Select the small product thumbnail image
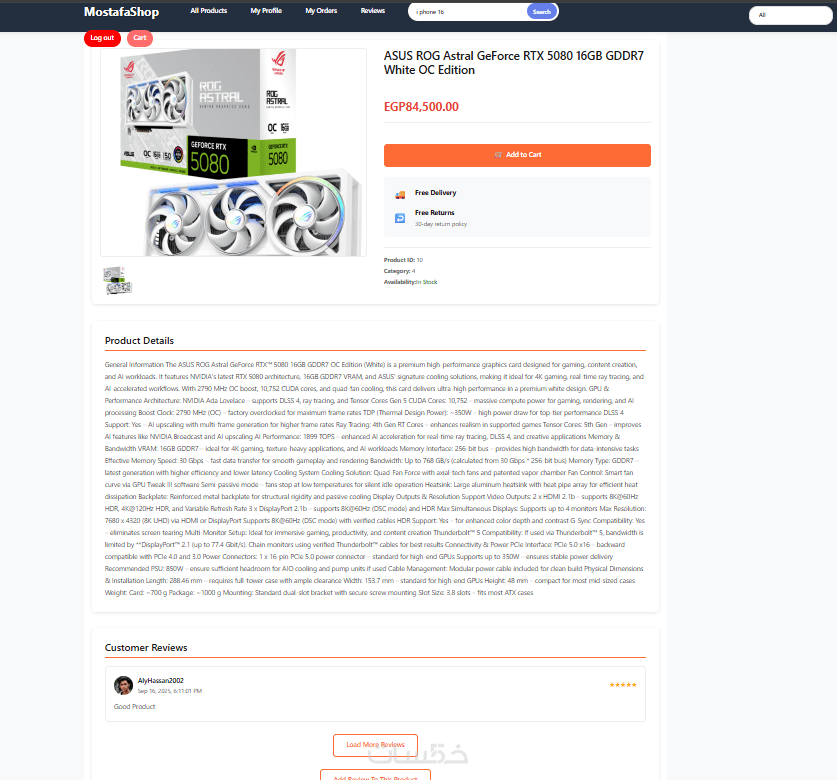837x780 pixels. pyautogui.click(x=117, y=281)
